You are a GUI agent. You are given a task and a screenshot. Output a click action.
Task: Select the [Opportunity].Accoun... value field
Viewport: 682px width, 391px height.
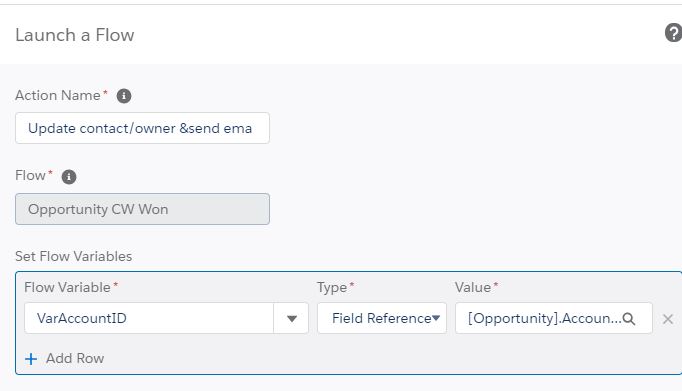click(x=554, y=318)
